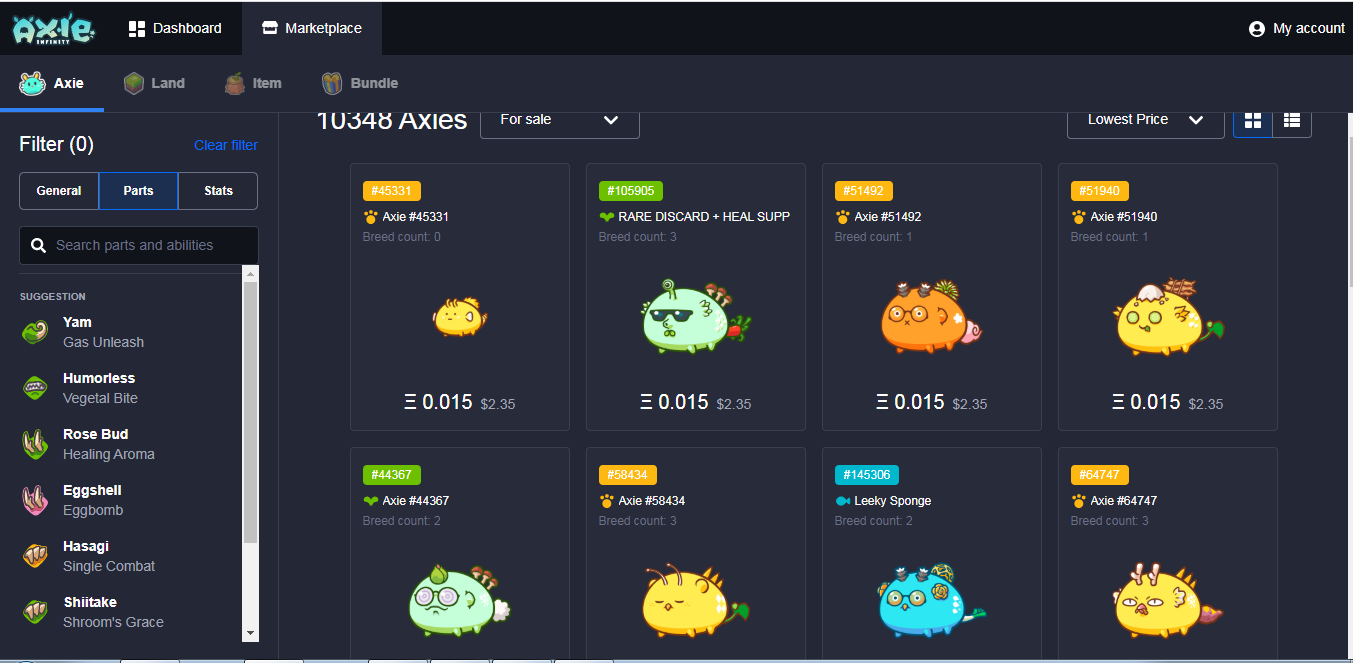Viewport: 1353px width, 663px height.
Task: Click the suggestion list scroll up arrow
Action: coord(250,273)
